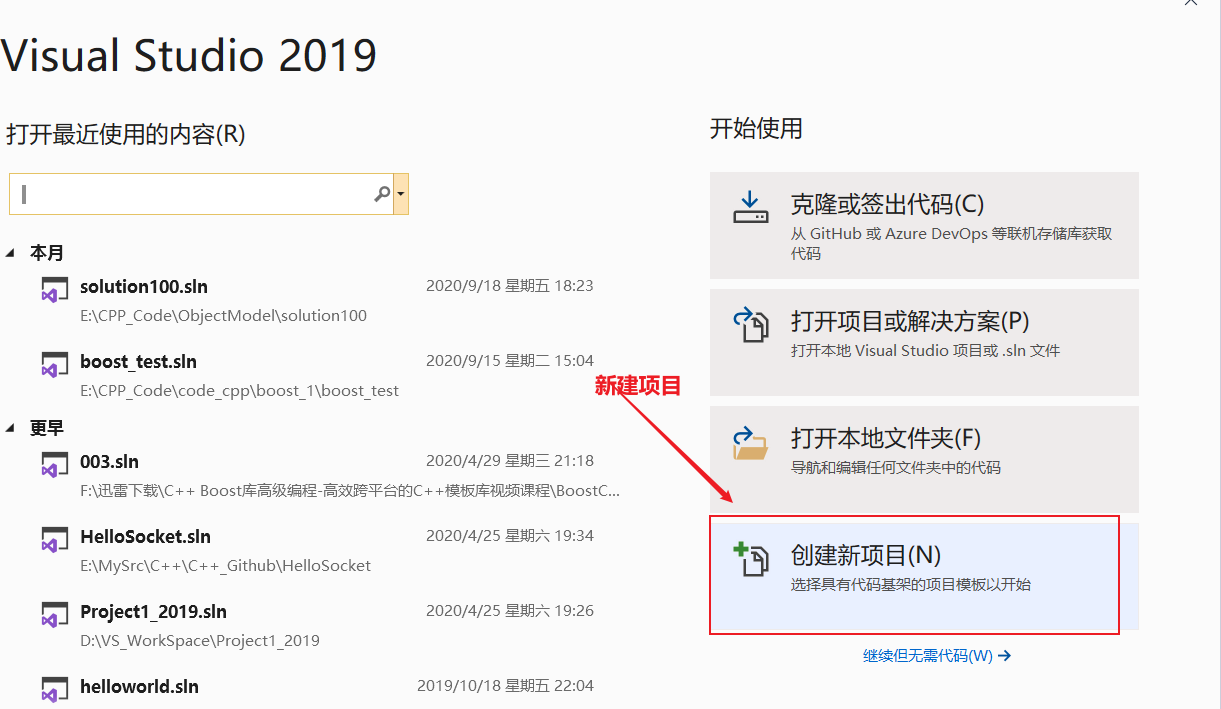
Task: Open recent solution helloworld.sln
Action: point(139,686)
